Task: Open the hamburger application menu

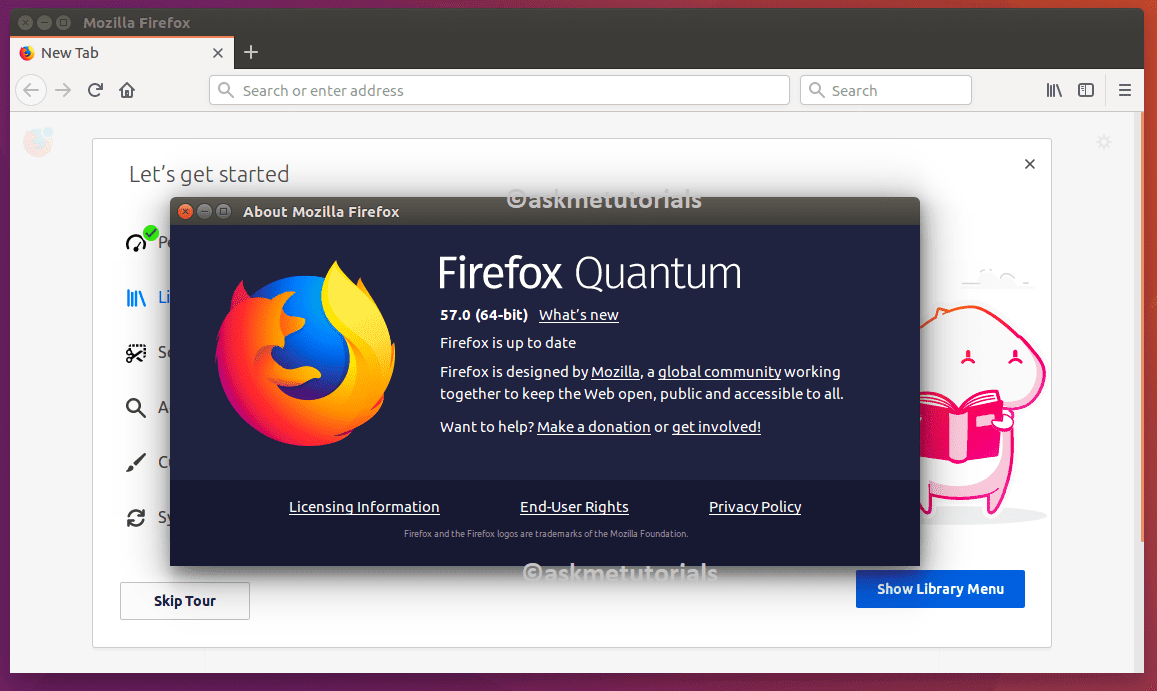Action: (x=1125, y=90)
